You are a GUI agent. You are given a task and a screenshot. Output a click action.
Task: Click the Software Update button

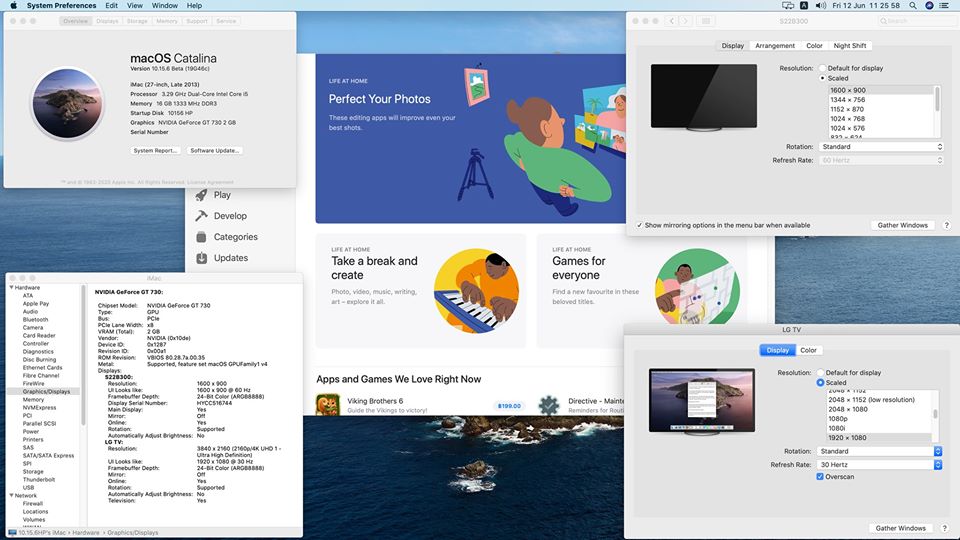[214, 151]
